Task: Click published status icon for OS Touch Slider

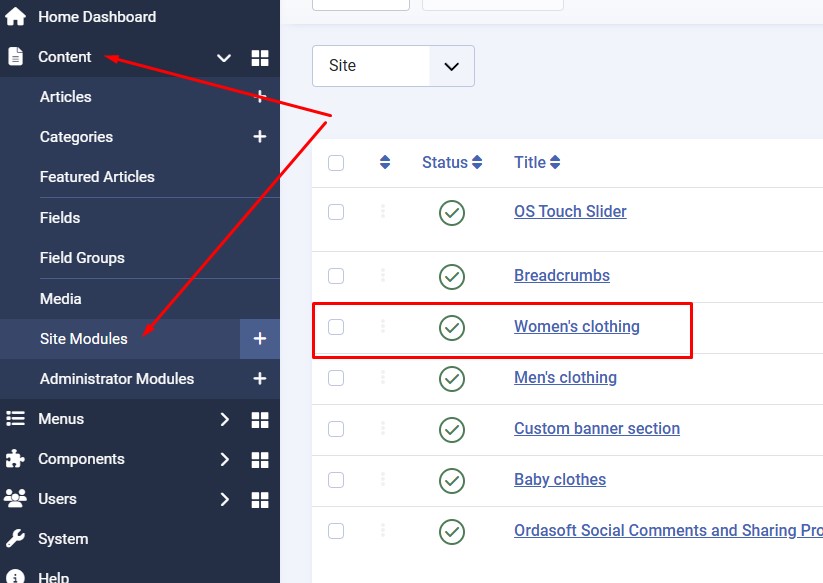Action: (452, 212)
